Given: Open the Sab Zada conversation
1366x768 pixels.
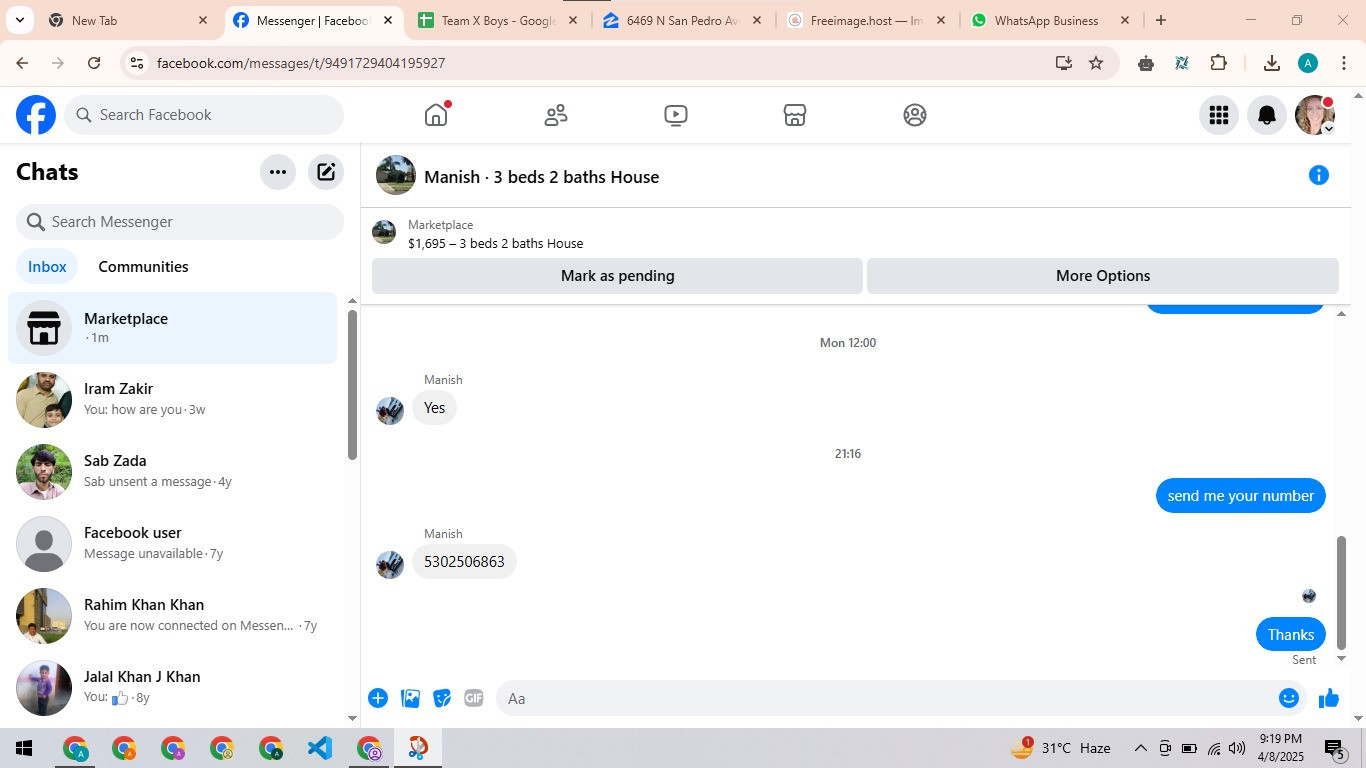Looking at the screenshot, I should coord(172,472).
